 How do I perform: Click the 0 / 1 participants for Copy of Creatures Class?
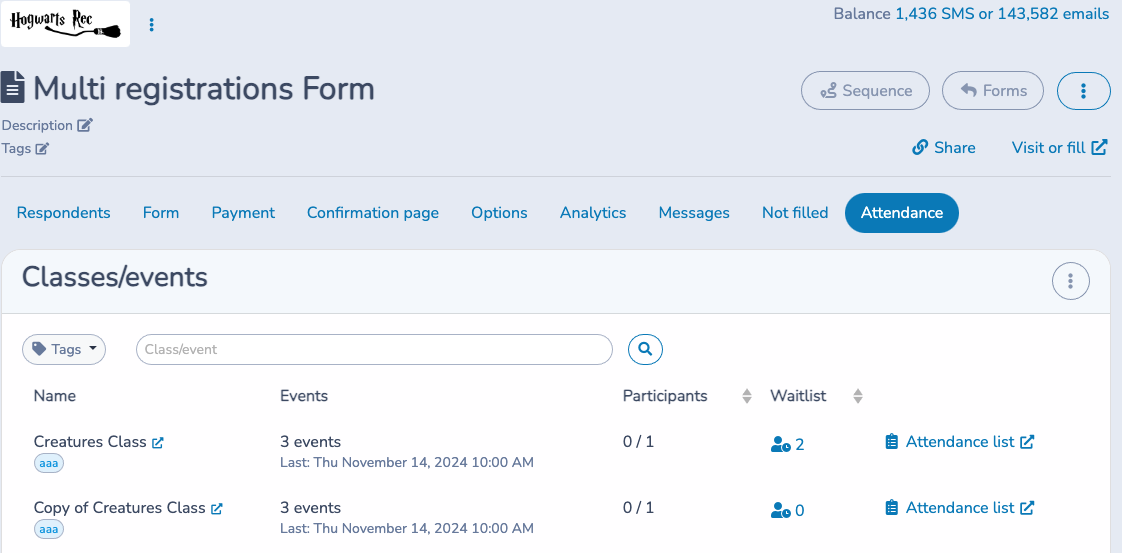(x=638, y=508)
